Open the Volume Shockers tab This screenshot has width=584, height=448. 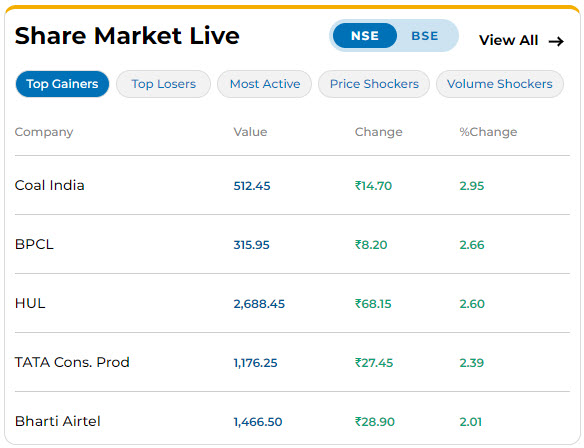point(500,84)
